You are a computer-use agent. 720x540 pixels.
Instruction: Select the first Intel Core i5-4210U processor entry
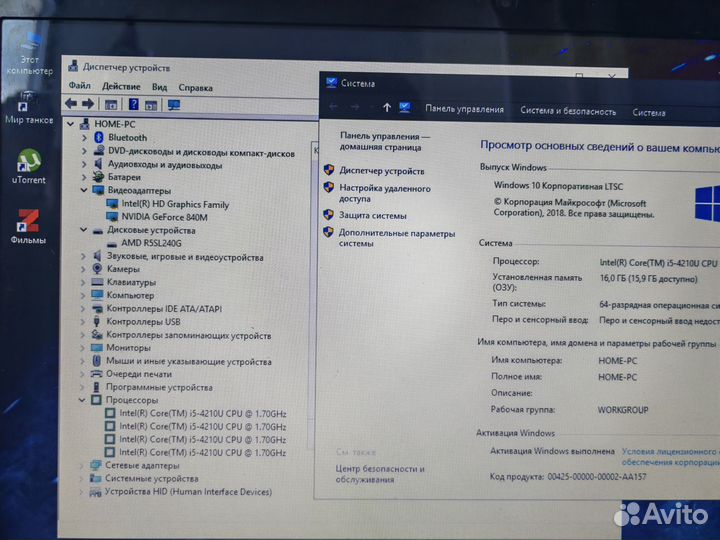pos(202,413)
